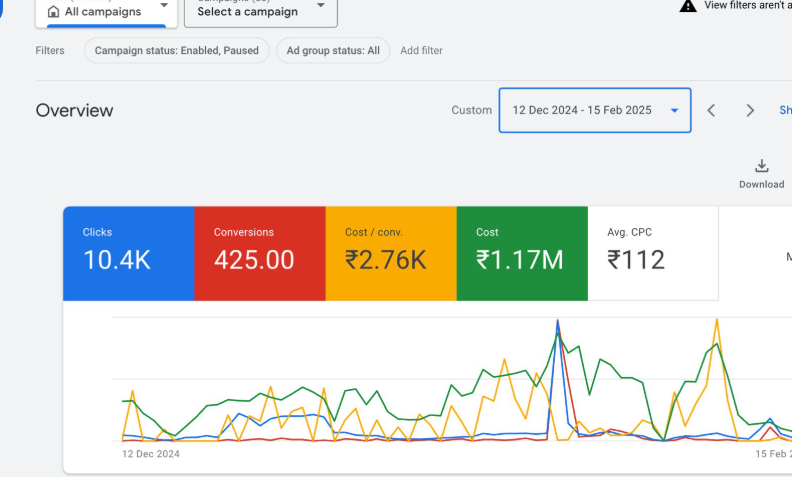The image size is (792, 477).
Task: Go to the previous date period chevron
Action: pyautogui.click(x=711, y=110)
